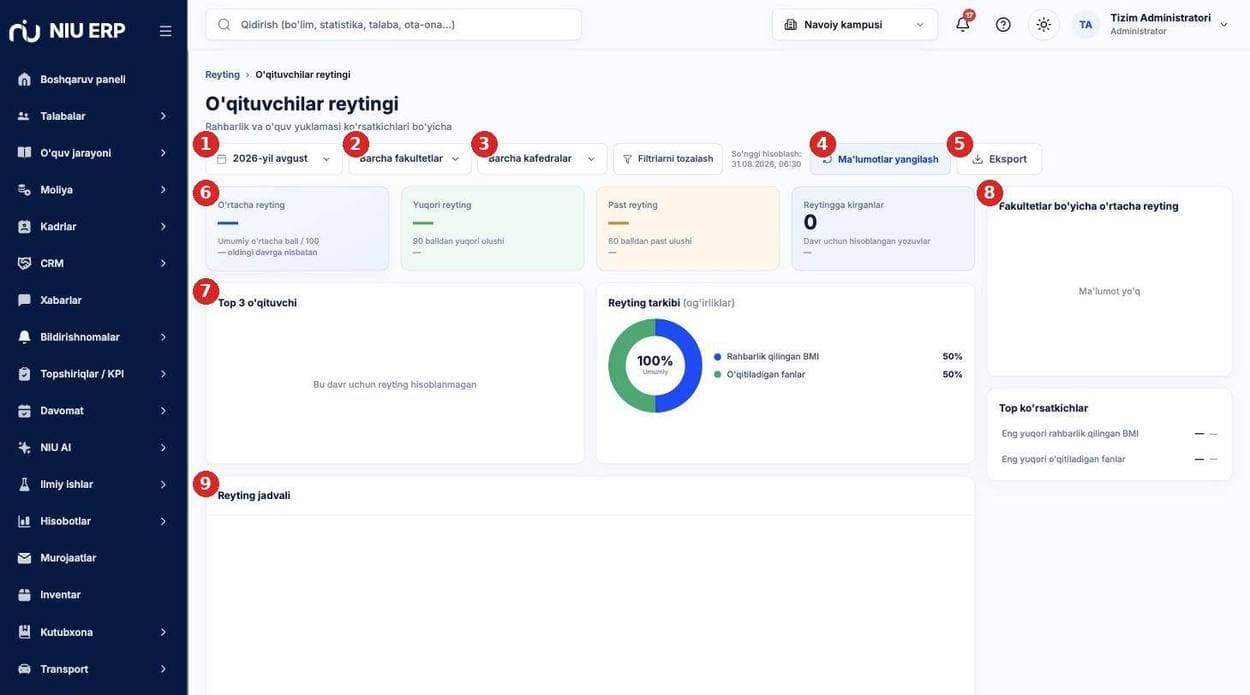The height and width of the screenshot is (695, 1250).
Task: Click the Reyting breadcrumb link
Action: pyautogui.click(x=222, y=75)
